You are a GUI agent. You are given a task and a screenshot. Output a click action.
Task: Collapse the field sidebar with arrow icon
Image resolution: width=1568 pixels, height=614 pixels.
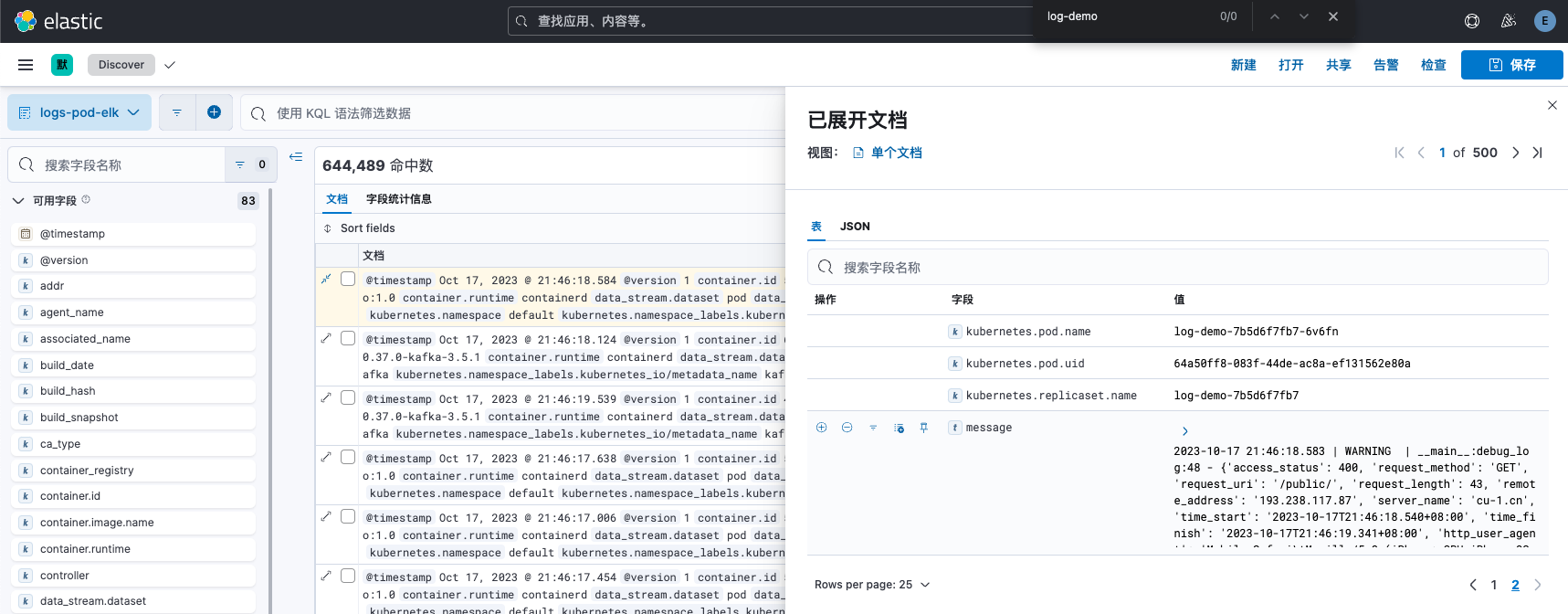tap(296, 157)
